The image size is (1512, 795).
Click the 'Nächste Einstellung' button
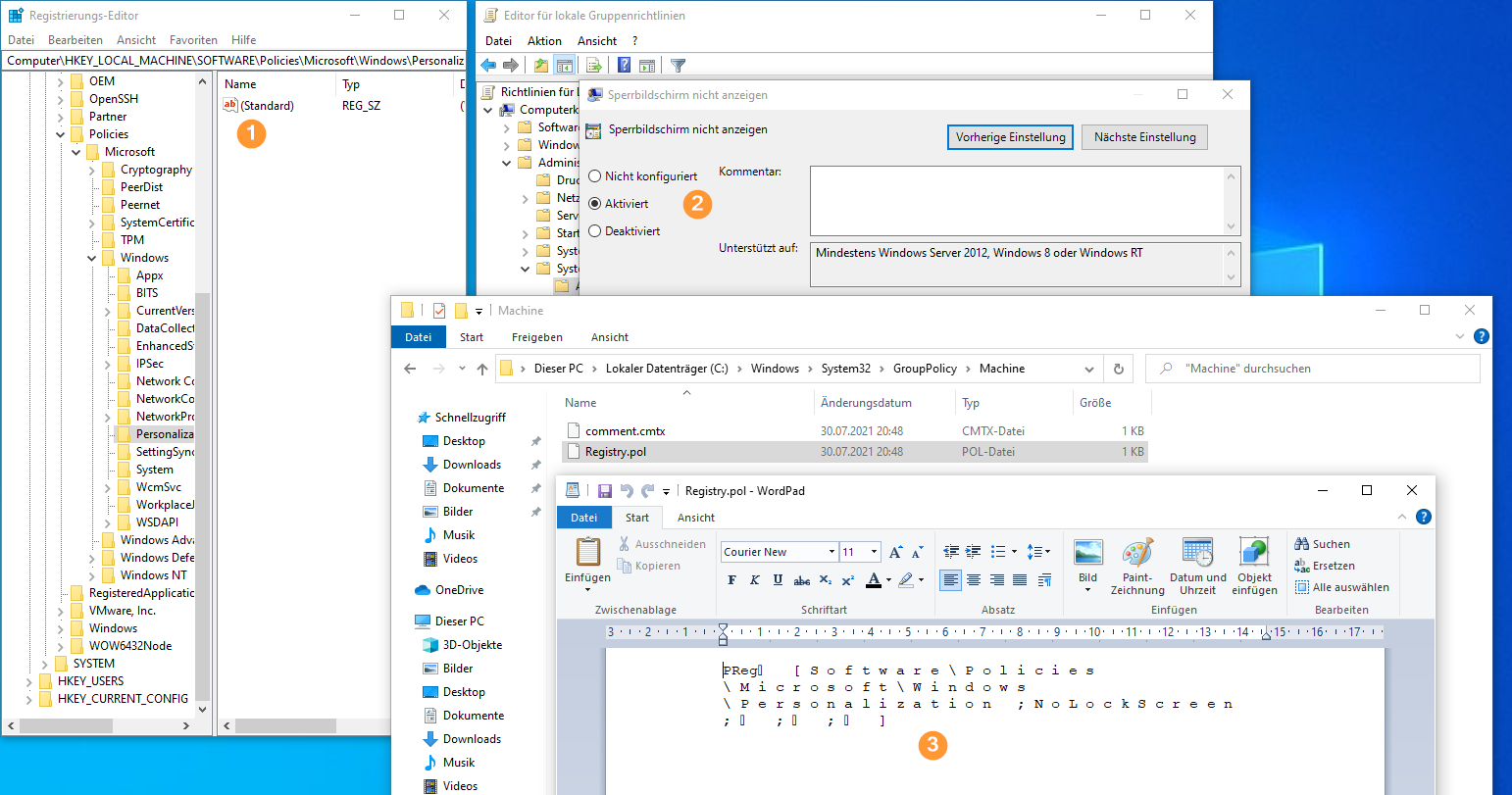tap(1144, 137)
